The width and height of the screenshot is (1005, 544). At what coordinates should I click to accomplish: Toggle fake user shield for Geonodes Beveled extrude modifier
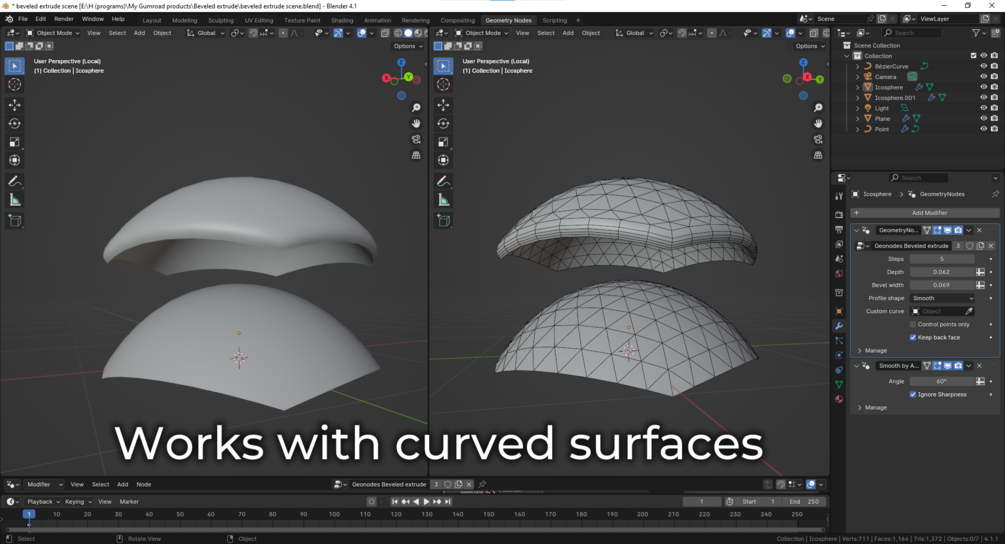(x=969, y=246)
